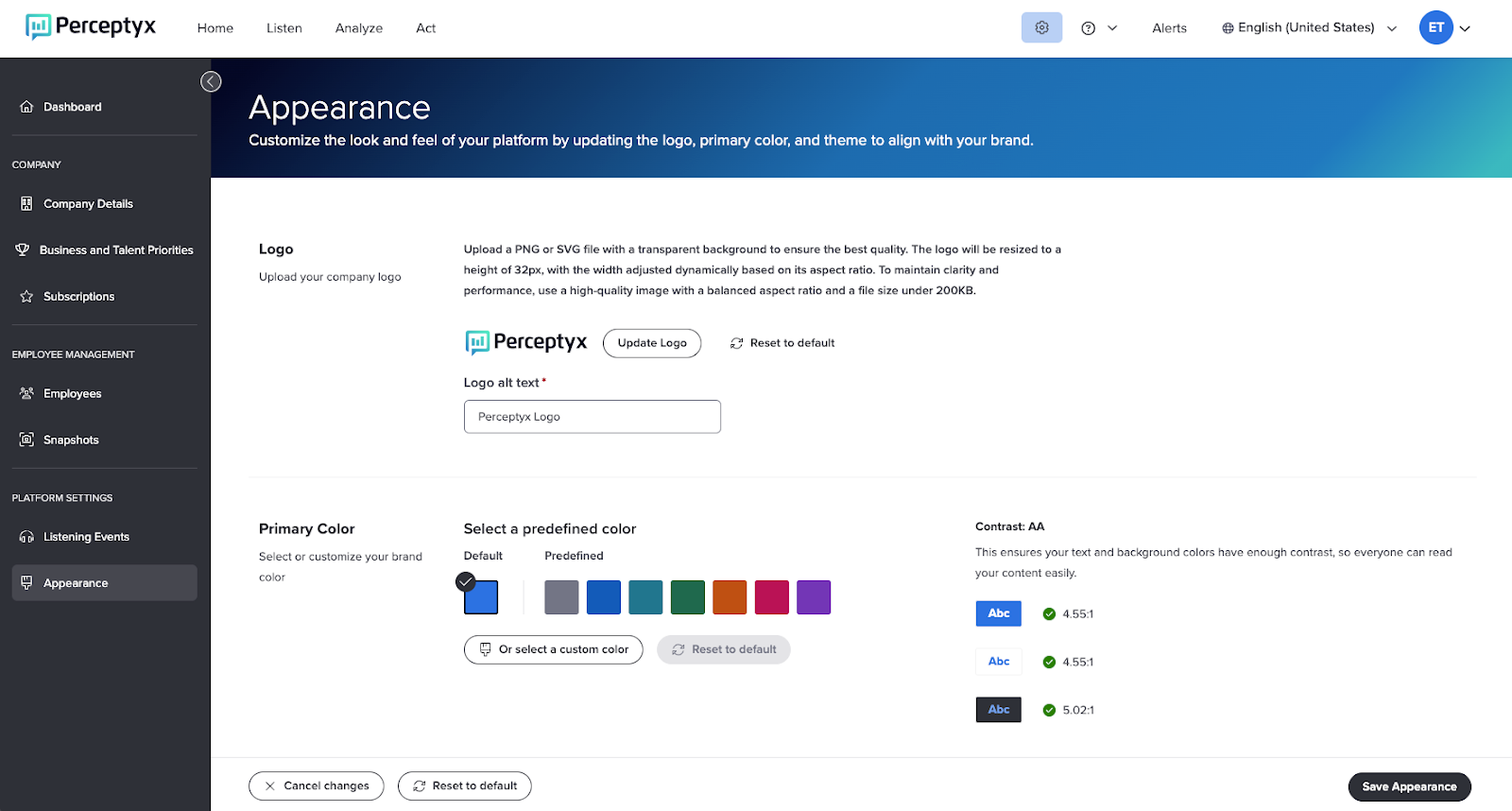Click the white Abc contrast sample
Image resolution: width=1512 pixels, height=811 pixels.
tap(999, 662)
